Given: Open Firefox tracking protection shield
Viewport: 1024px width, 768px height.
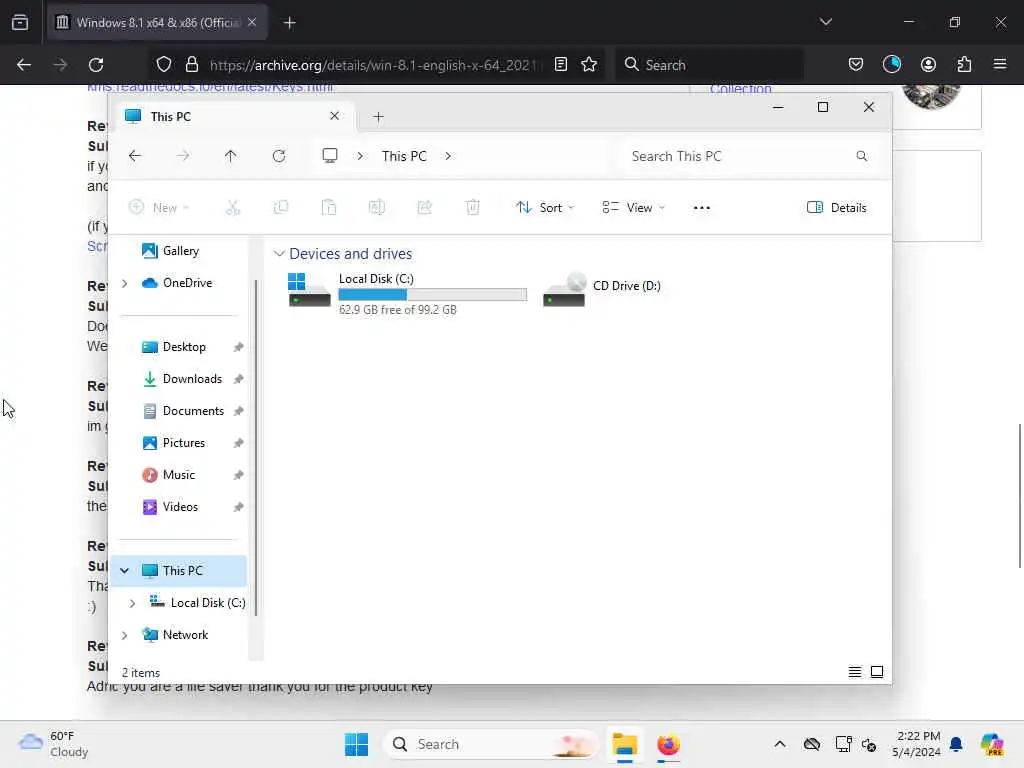Looking at the screenshot, I should pyautogui.click(x=164, y=65).
